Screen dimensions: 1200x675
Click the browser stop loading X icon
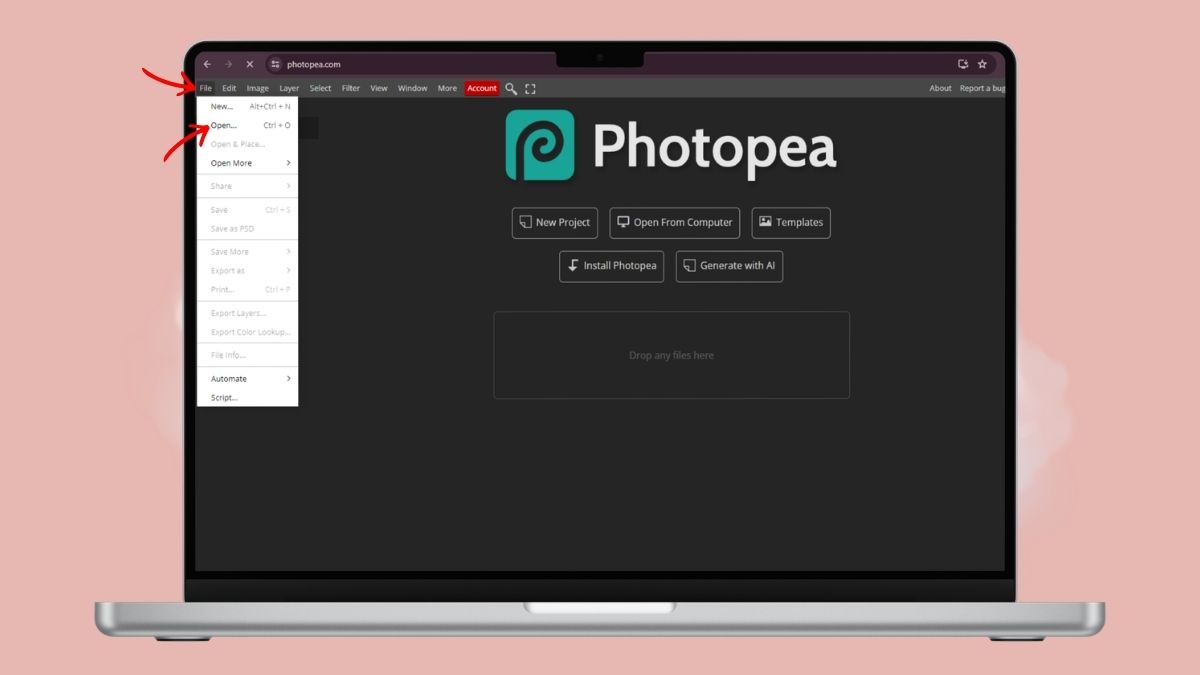pyautogui.click(x=250, y=64)
